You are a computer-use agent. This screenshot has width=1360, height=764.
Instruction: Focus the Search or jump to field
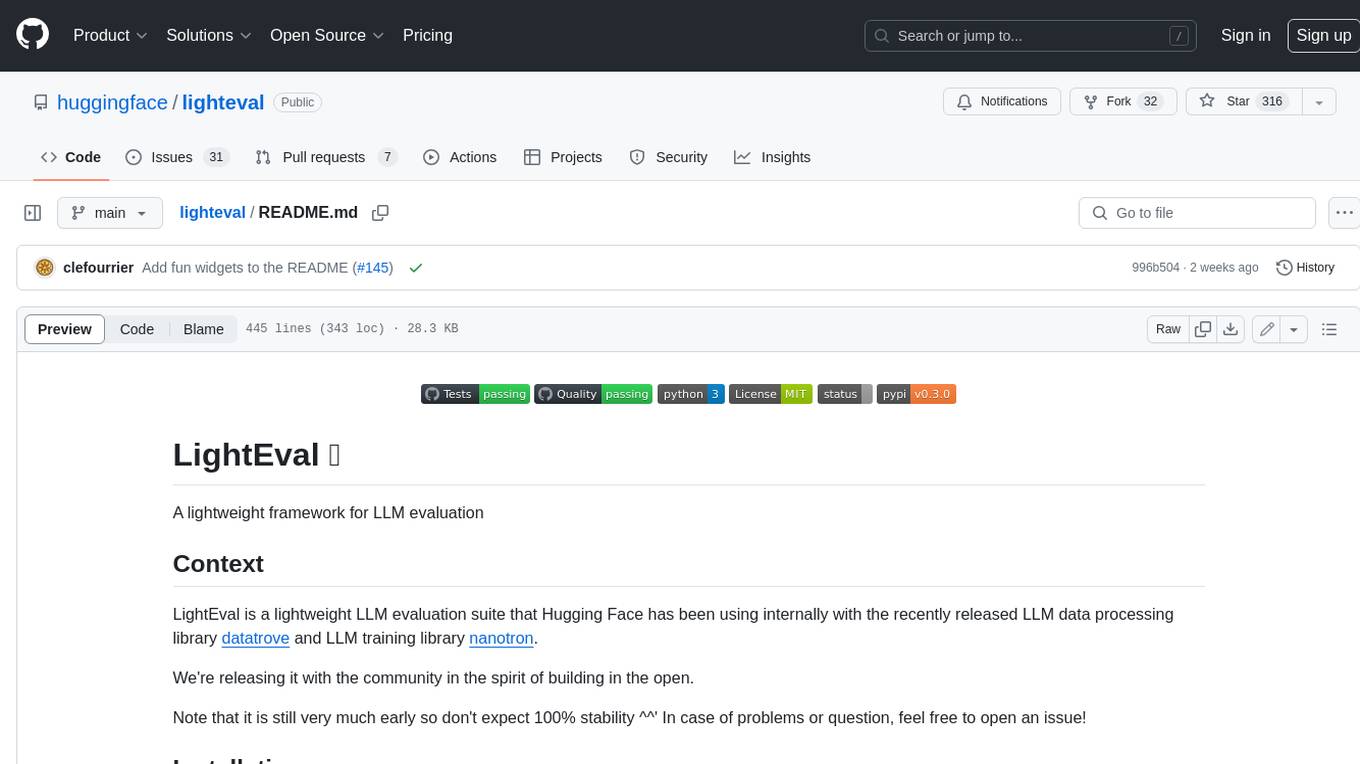click(x=1030, y=36)
